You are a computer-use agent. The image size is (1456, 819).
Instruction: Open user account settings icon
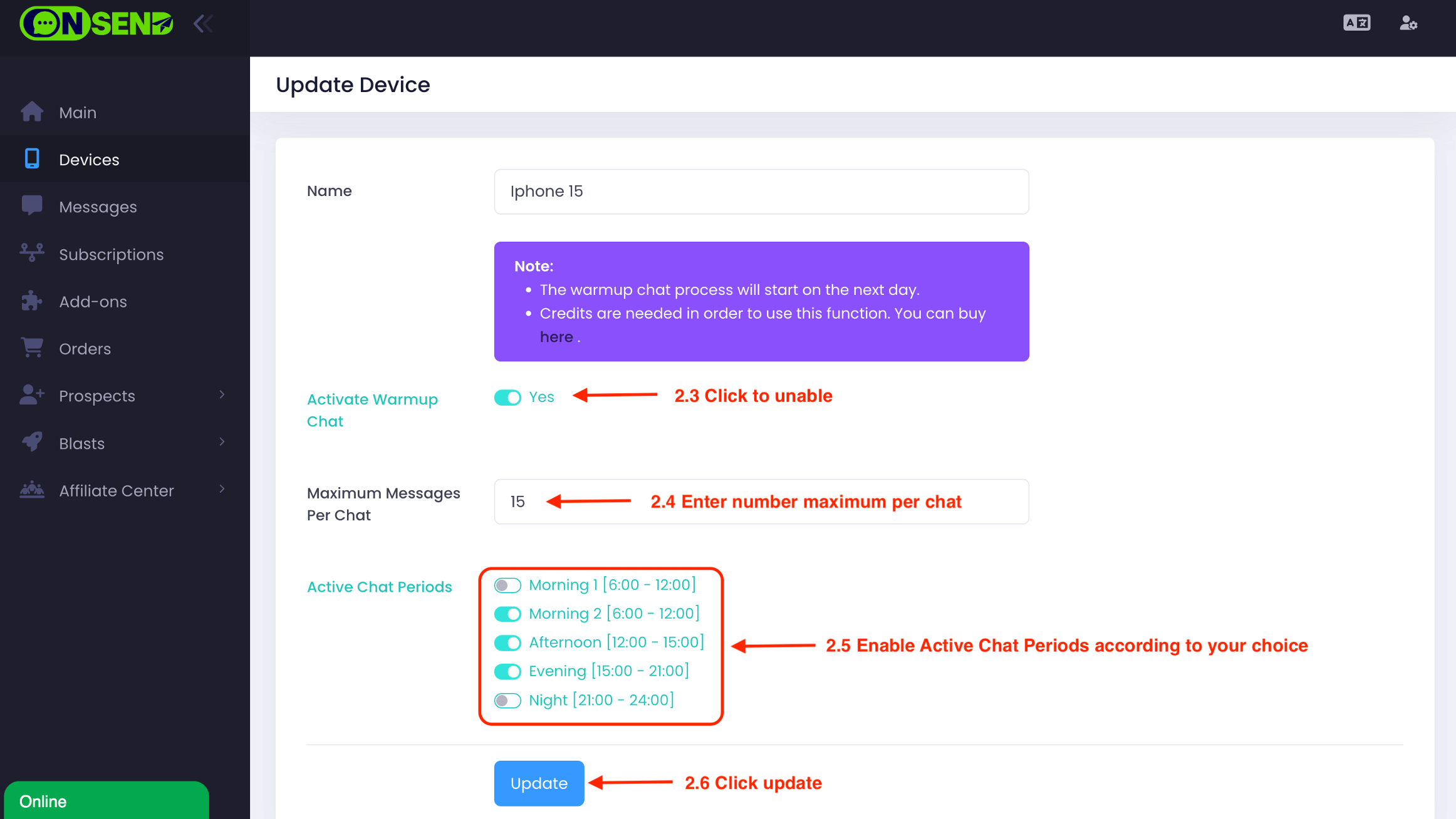coord(1408,23)
